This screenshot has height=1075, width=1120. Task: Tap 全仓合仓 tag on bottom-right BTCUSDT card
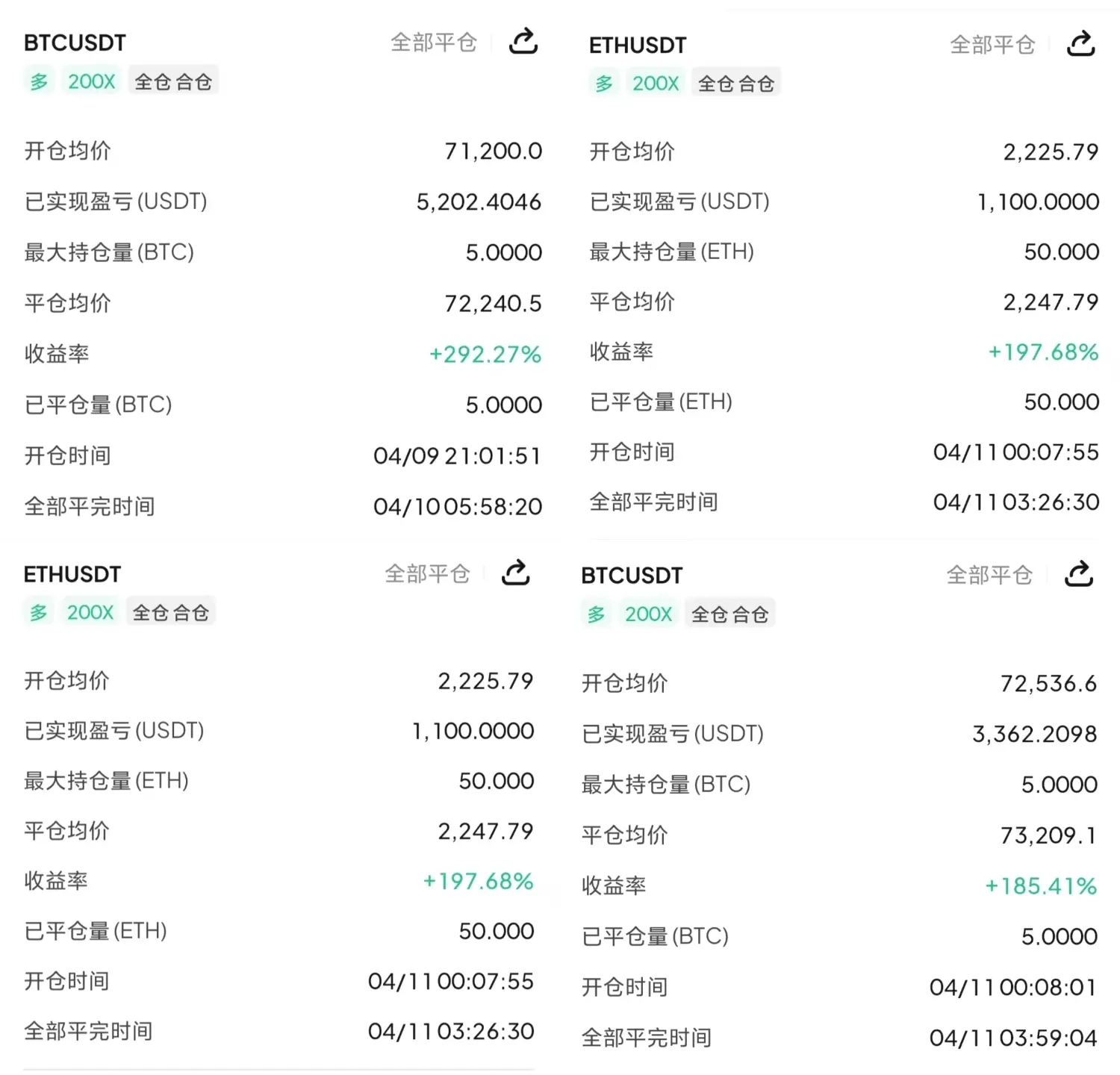(729, 614)
